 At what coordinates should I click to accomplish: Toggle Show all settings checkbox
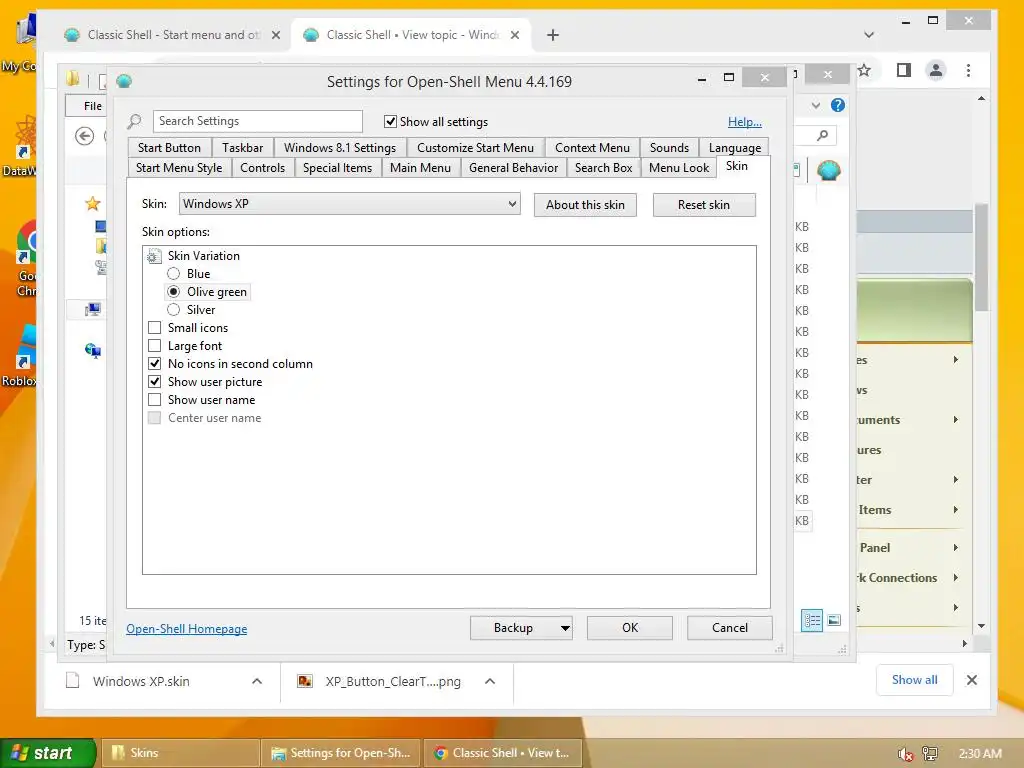click(391, 121)
